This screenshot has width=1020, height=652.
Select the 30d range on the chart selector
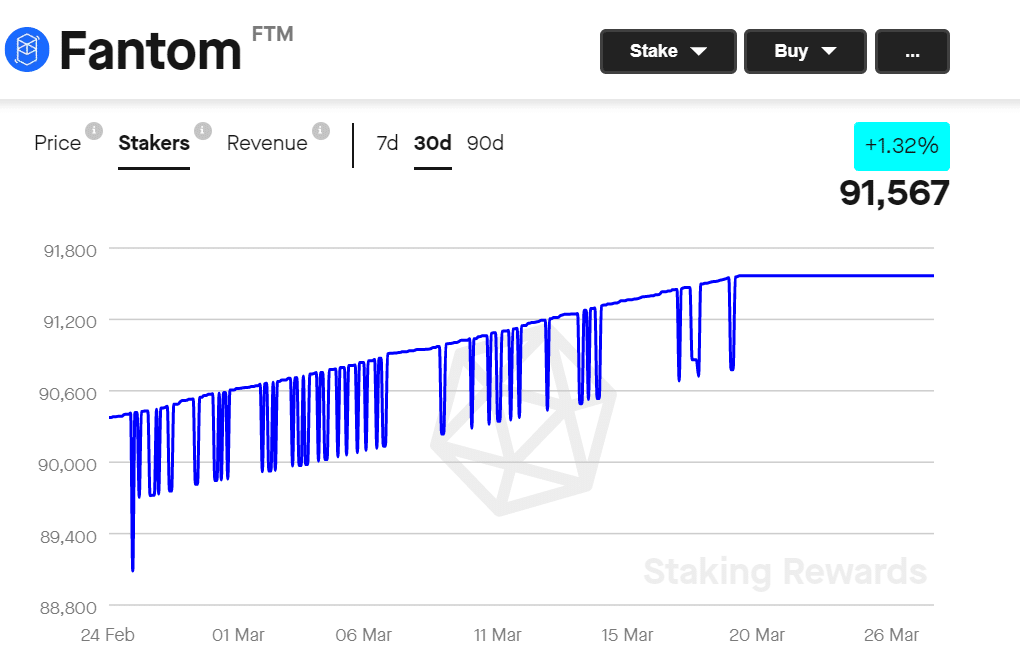(x=432, y=143)
